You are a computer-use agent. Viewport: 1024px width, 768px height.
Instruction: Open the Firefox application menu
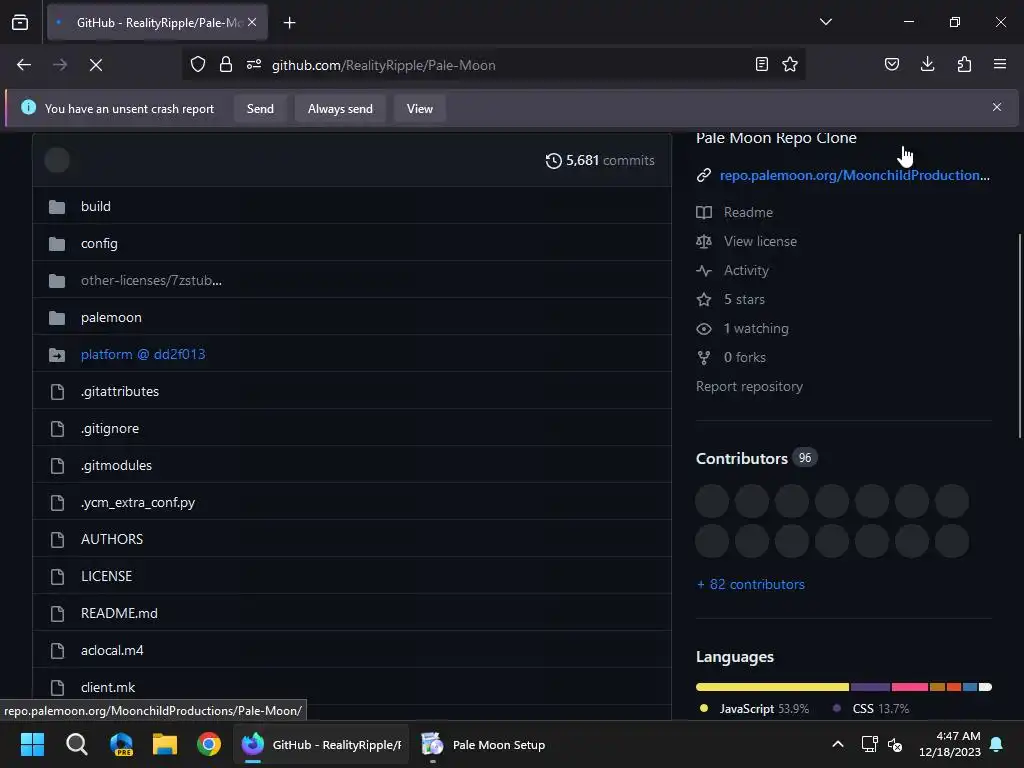click(x=1000, y=64)
